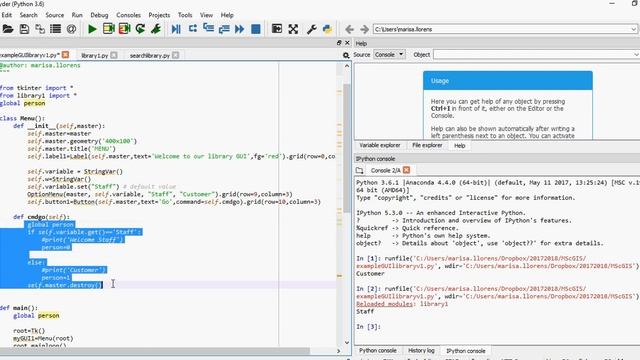Start debugging the file
This screenshot has width=640, height=360.
(x=176, y=29)
